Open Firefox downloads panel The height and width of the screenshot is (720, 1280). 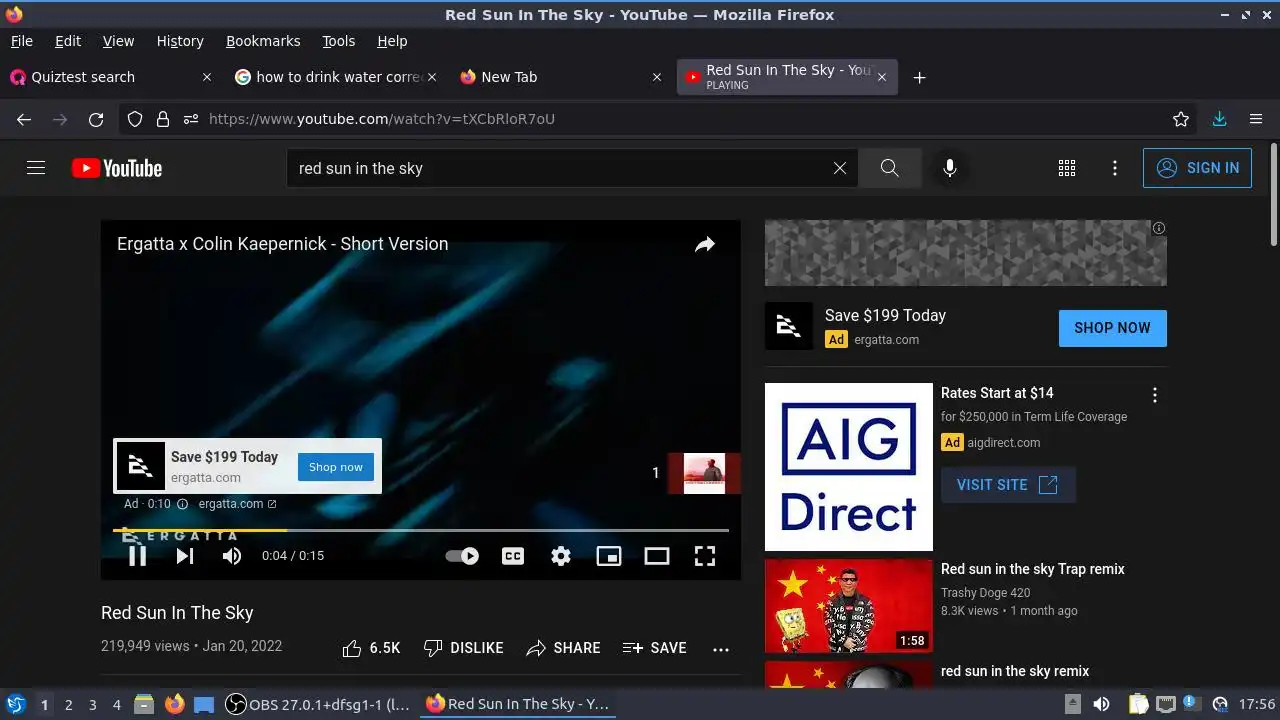click(x=1219, y=119)
